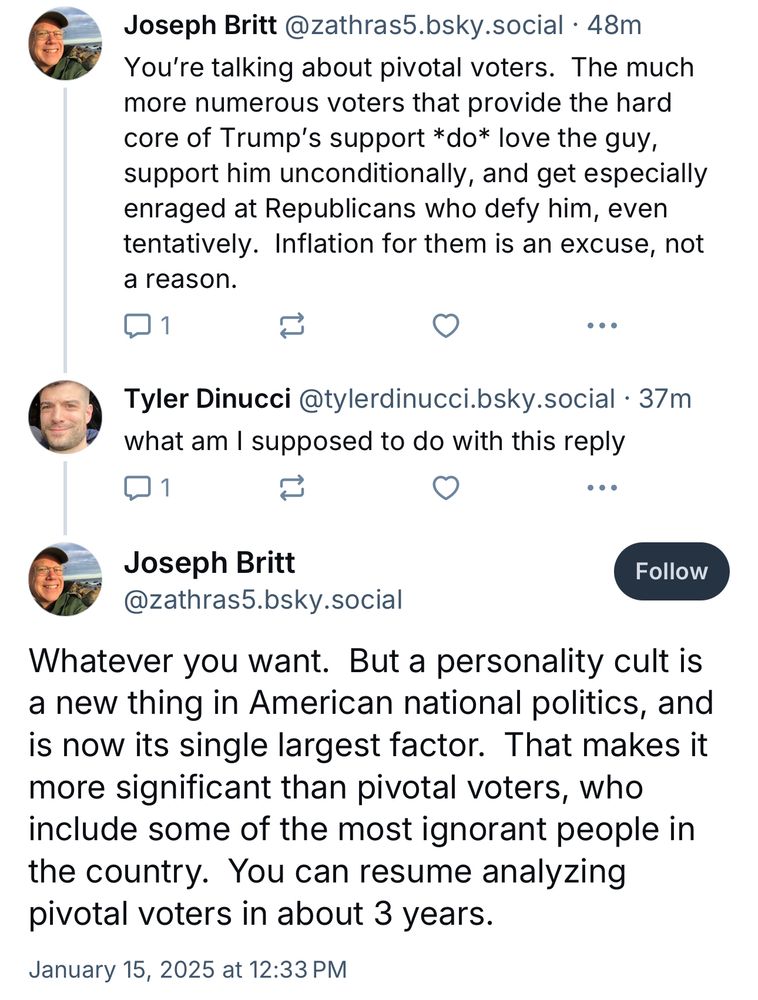
Task: Follow Joseph Britt
Action: [x=671, y=571]
